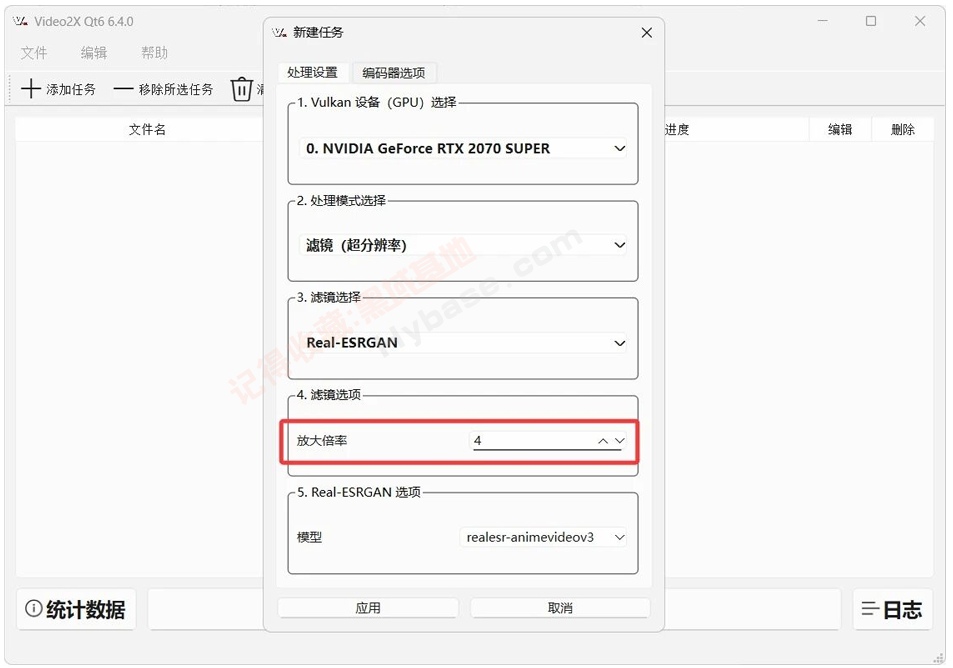Open the 文件 menu
The image size is (953, 668).
34,53
